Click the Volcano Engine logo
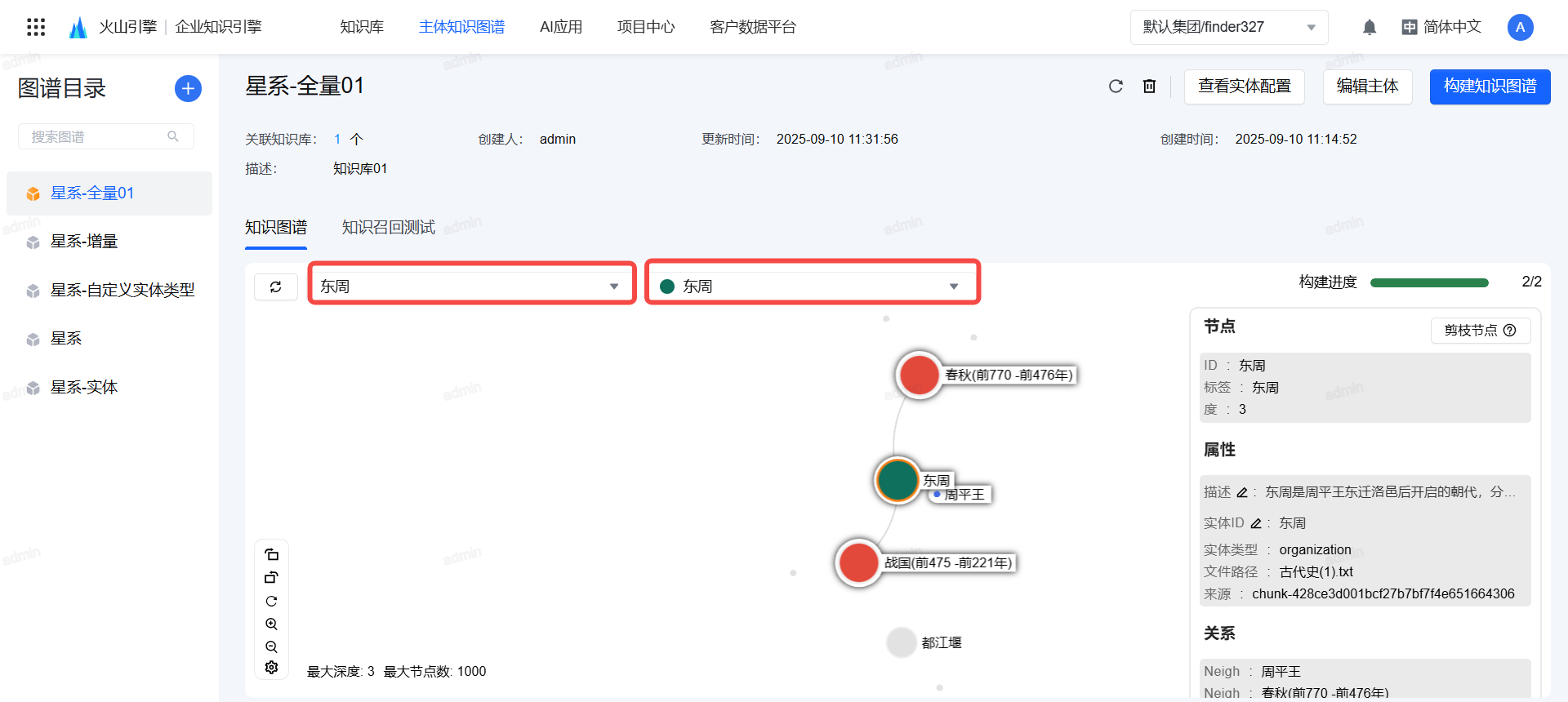The height and width of the screenshot is (702, 1568). [x=78, y=27]
